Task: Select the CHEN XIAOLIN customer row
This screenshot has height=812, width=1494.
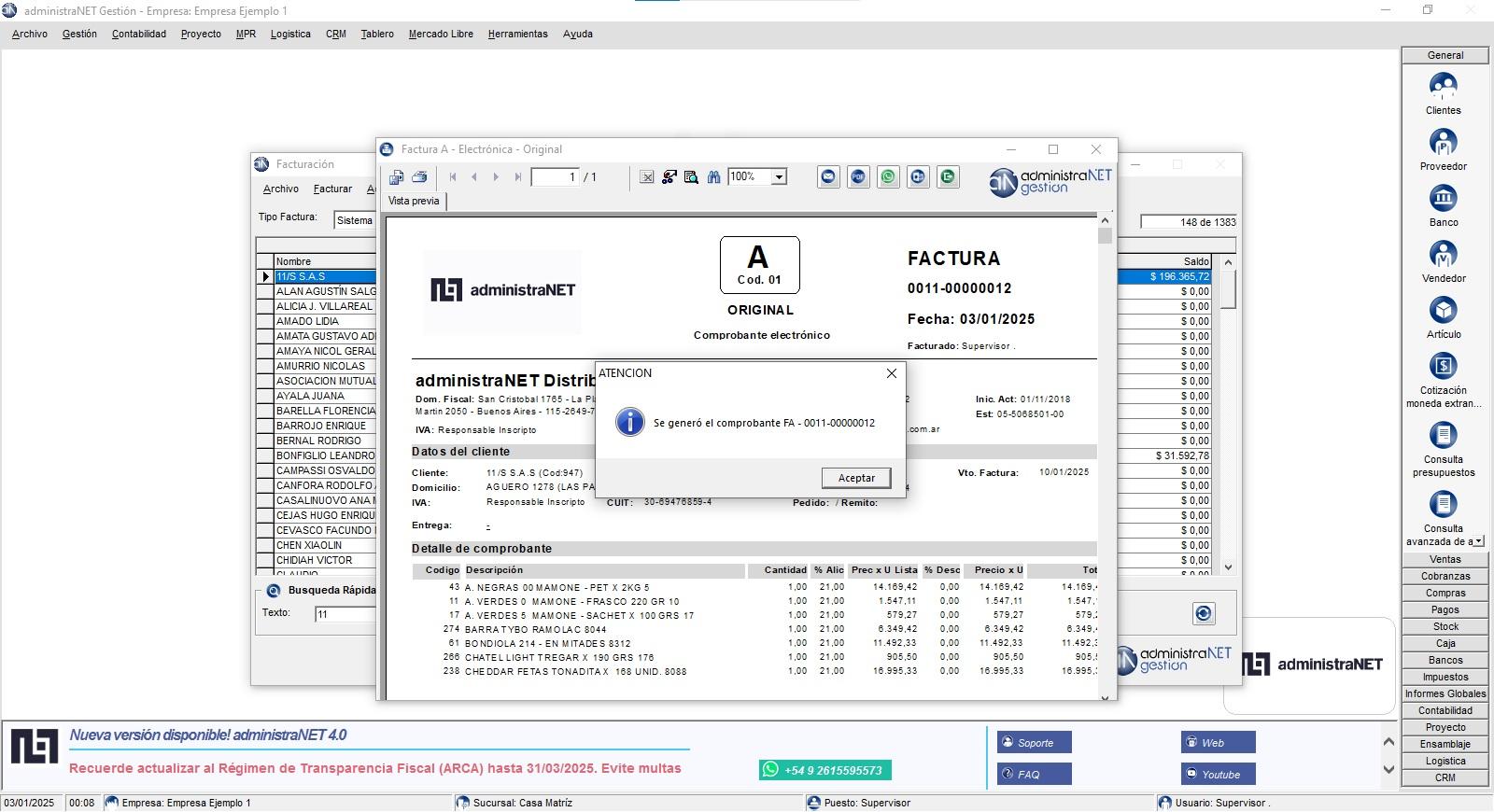Action: tap(325, 545)
